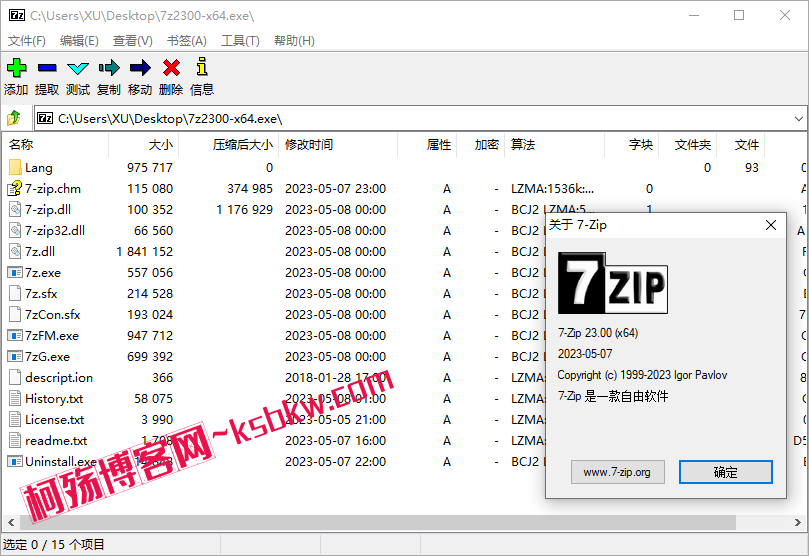
Task: Click the green Add (添加) toolbar icon
Action: pyautogui.click(x=17, y=68)
